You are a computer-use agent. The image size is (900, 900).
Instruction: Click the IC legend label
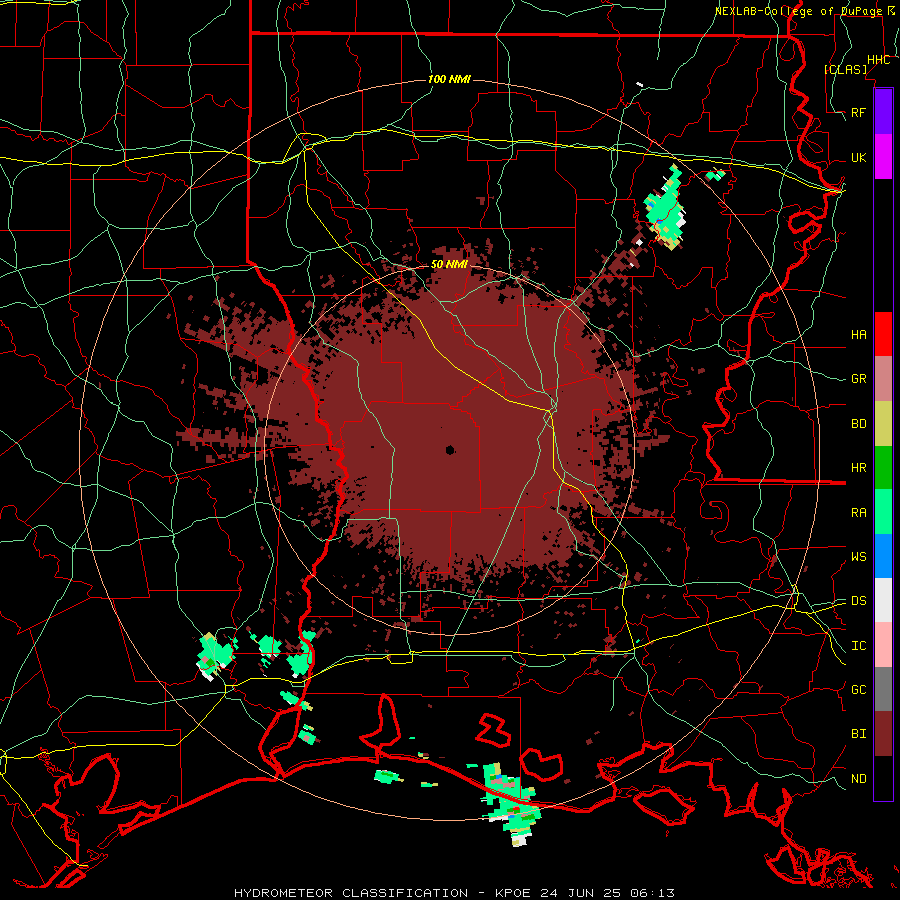pyautogui.click(x=858, y=646)
